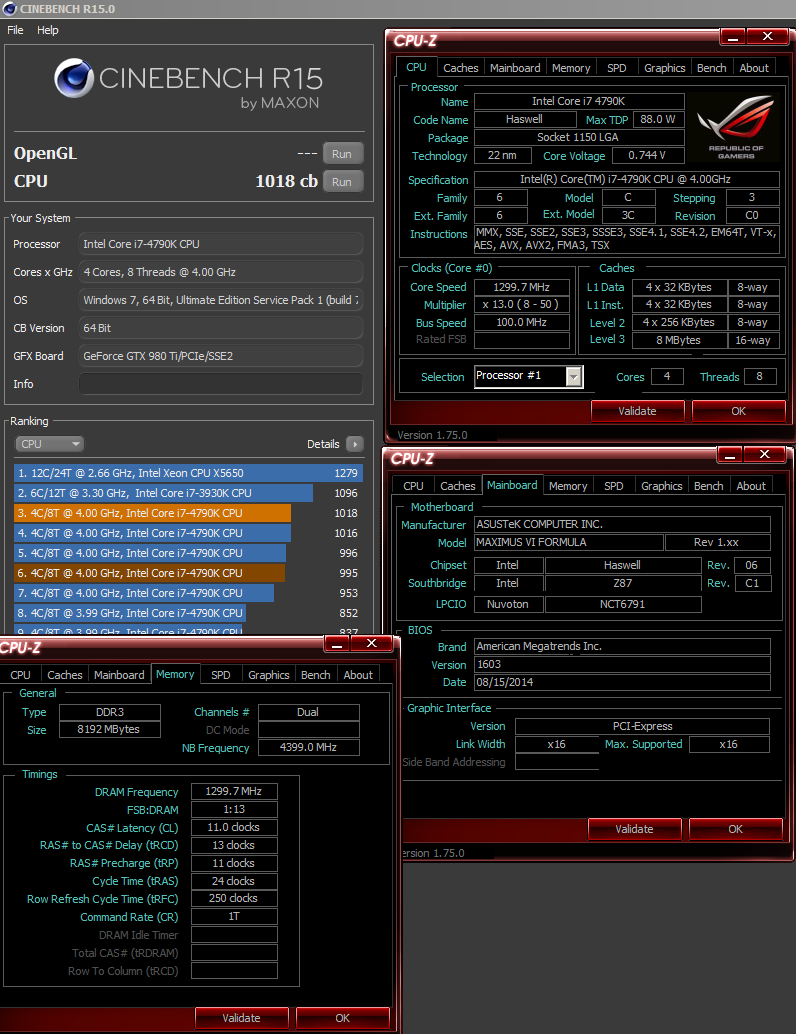Screen dimensions: 796x1034
Task: Open the Help menu in Cinebench
Action: (47, 30)
